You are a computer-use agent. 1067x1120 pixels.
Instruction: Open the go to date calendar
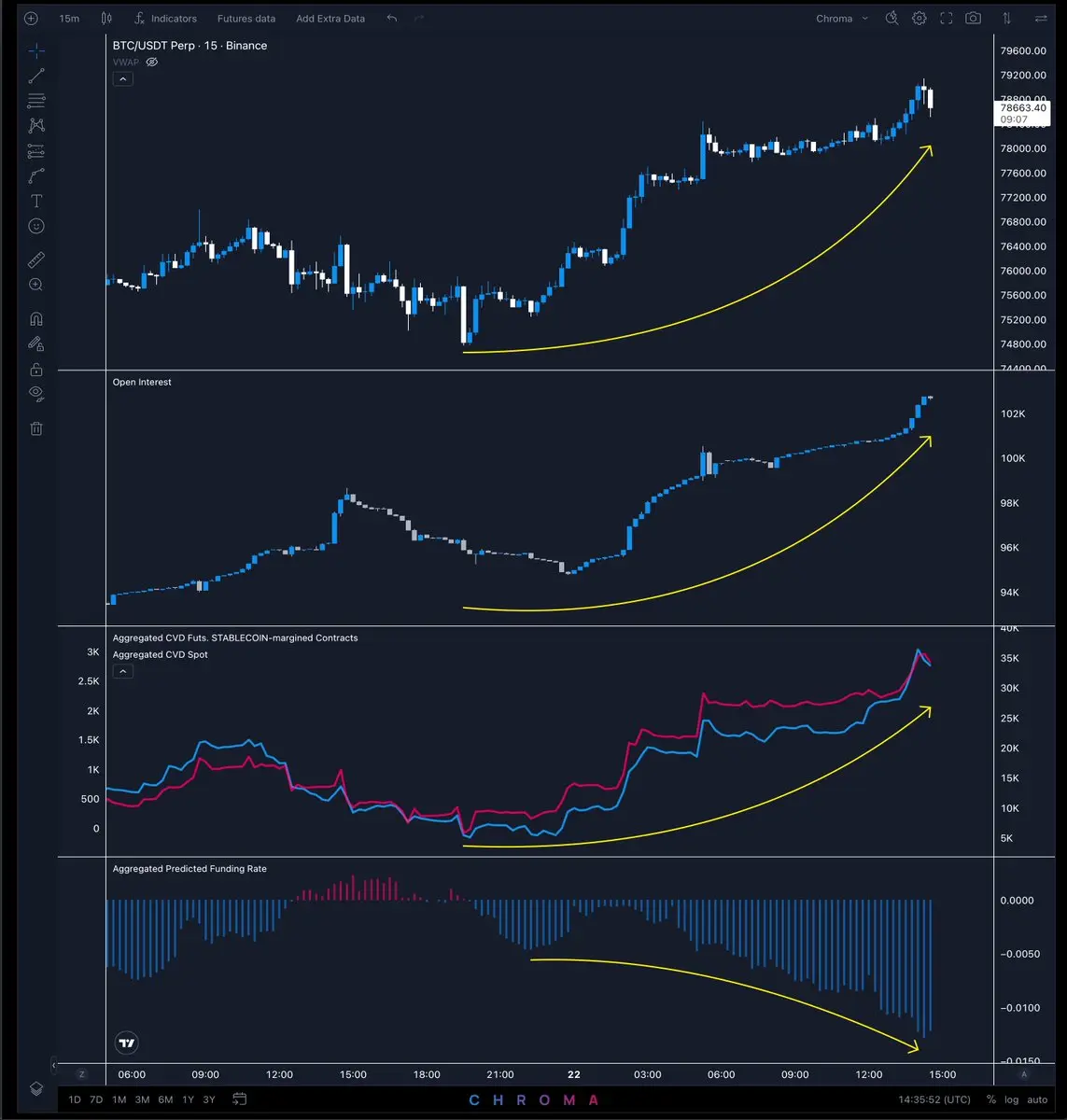[x=240, y=1099]
